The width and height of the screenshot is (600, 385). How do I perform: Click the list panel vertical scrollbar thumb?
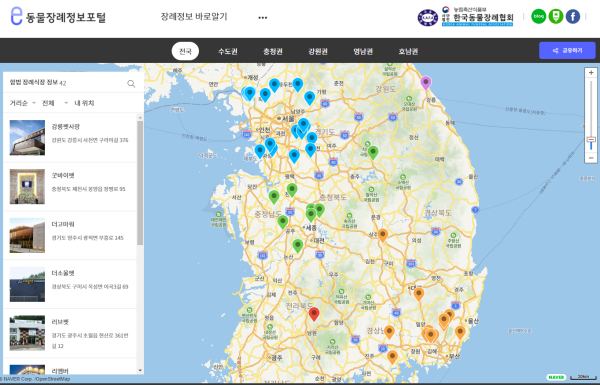[x=140, y=183]
